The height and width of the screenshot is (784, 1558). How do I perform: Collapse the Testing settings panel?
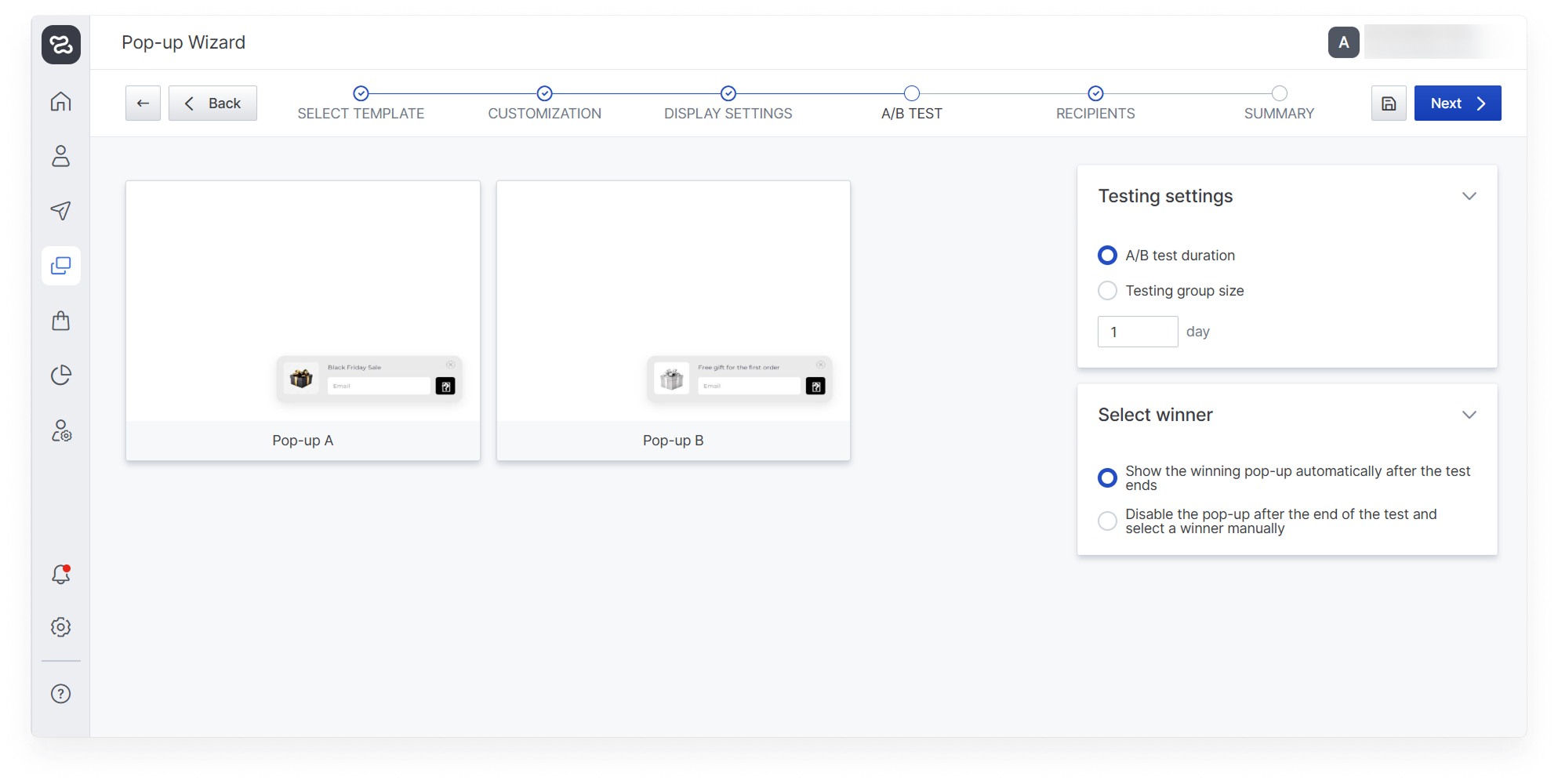[x=1469, y=196]
